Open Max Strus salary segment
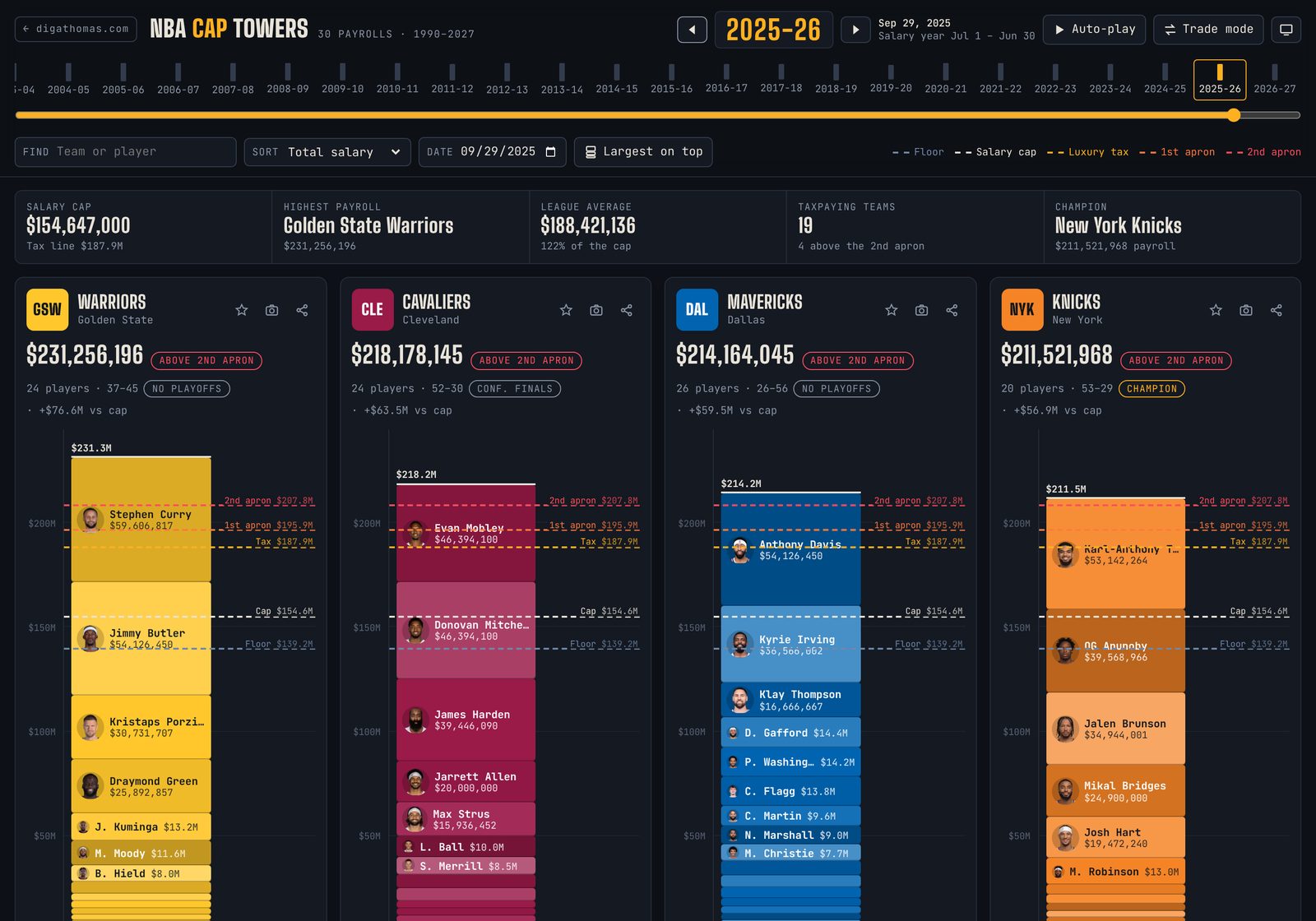Image resolution: width=1316 pixels, height=921 pixels. [466, 819]
